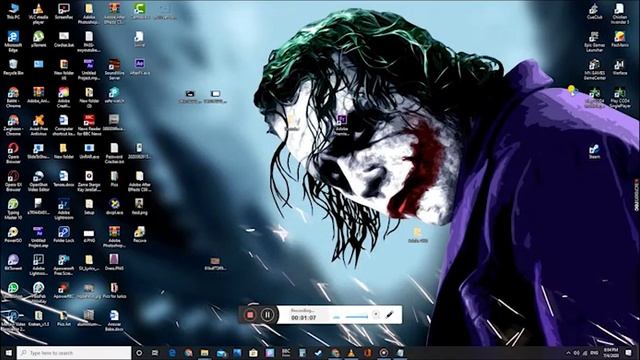The image size is (640, 360).
Task: Launch Typing Master 10 shortcut
Action: (x=13, y=209)
